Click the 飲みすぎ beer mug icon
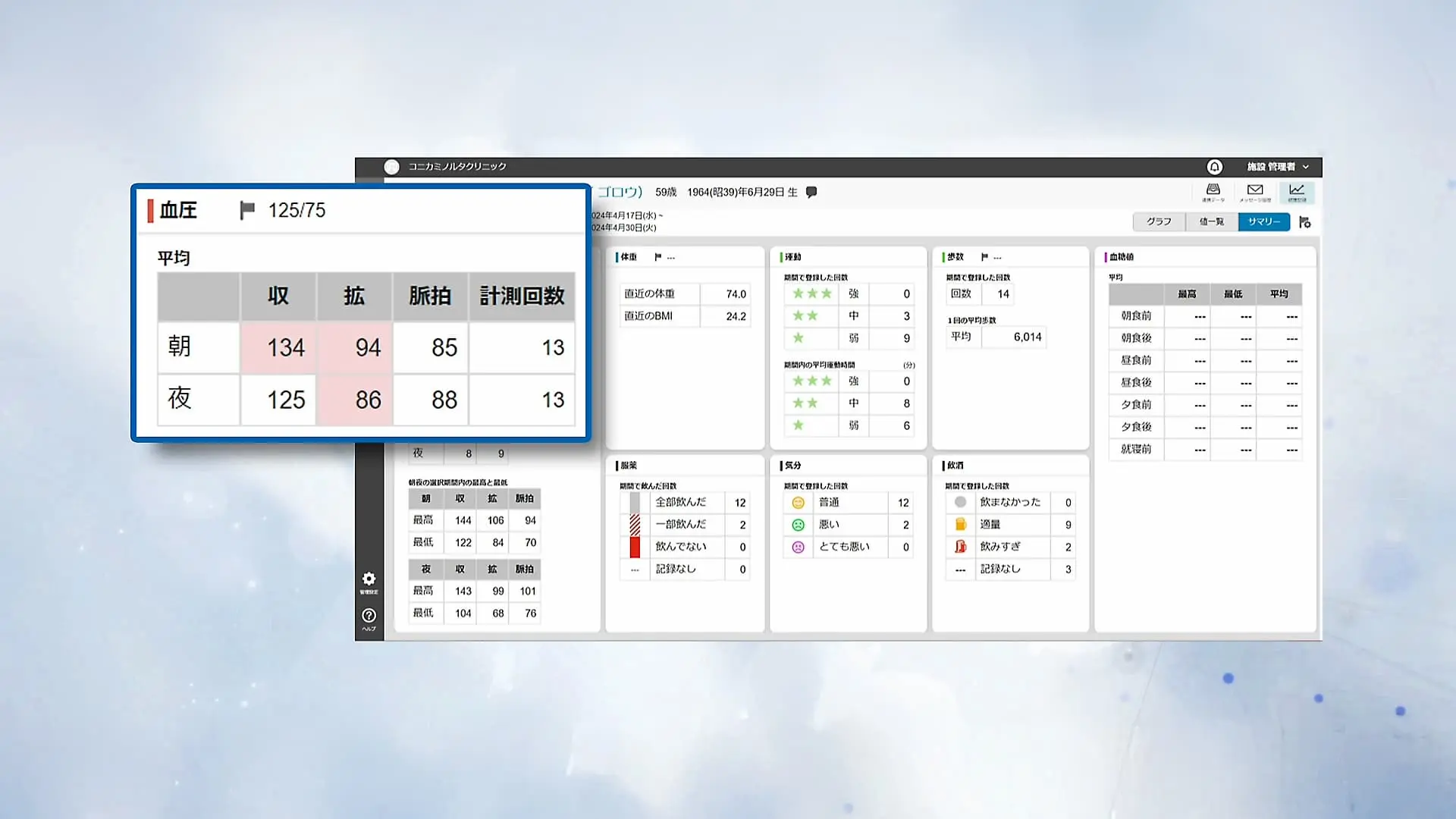1456x819 pixels. pos(960,547)
